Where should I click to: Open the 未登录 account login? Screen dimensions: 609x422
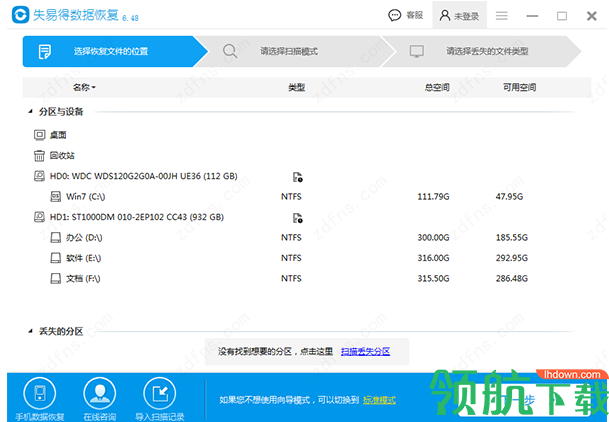[x=459, y=16]
